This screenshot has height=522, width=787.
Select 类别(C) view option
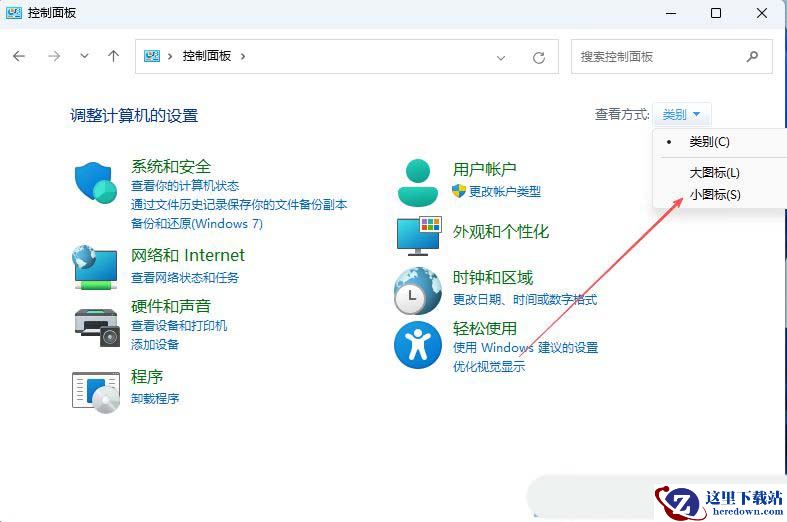(x=709, y=142)
